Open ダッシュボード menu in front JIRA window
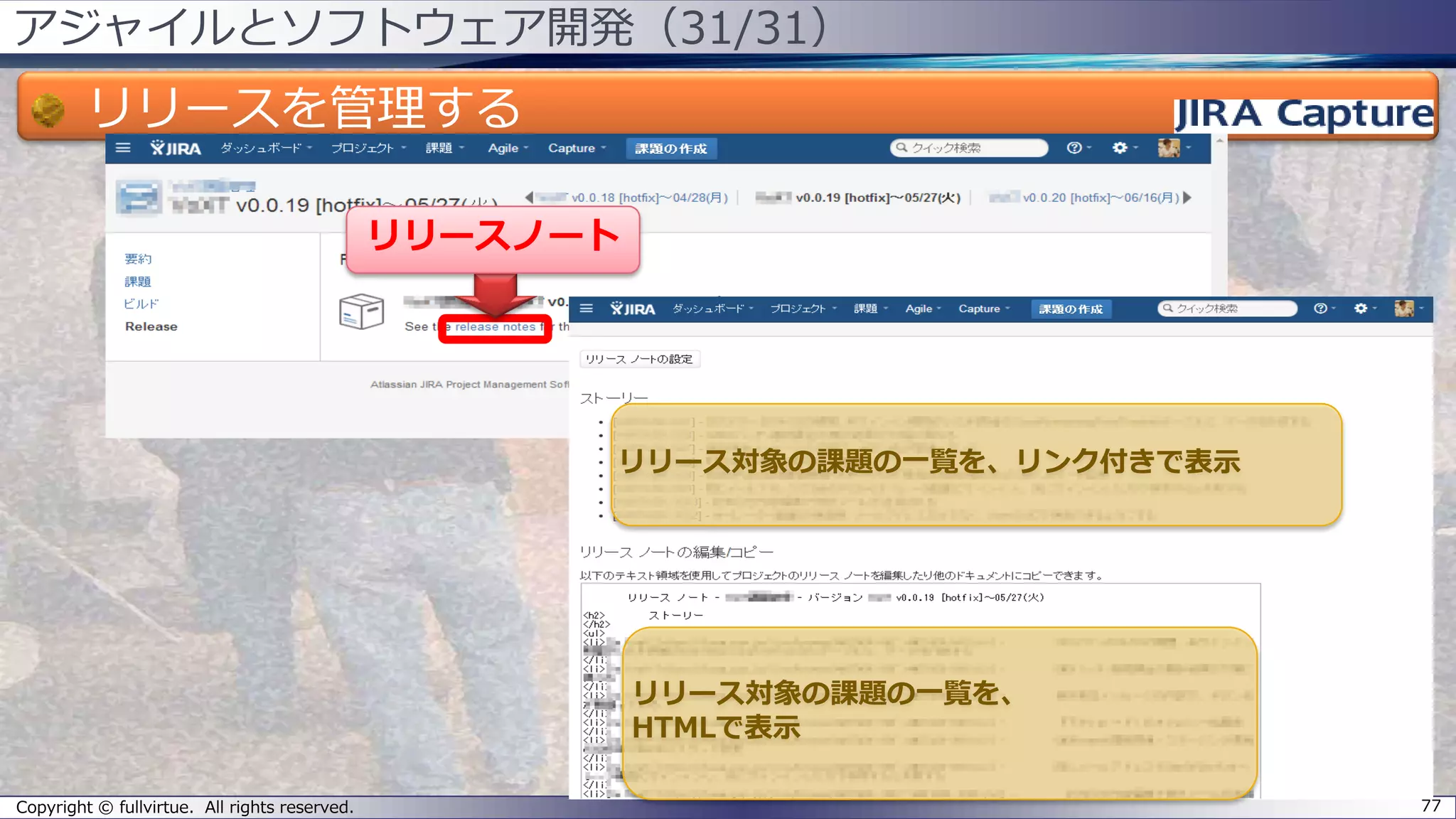 point(713,309)
